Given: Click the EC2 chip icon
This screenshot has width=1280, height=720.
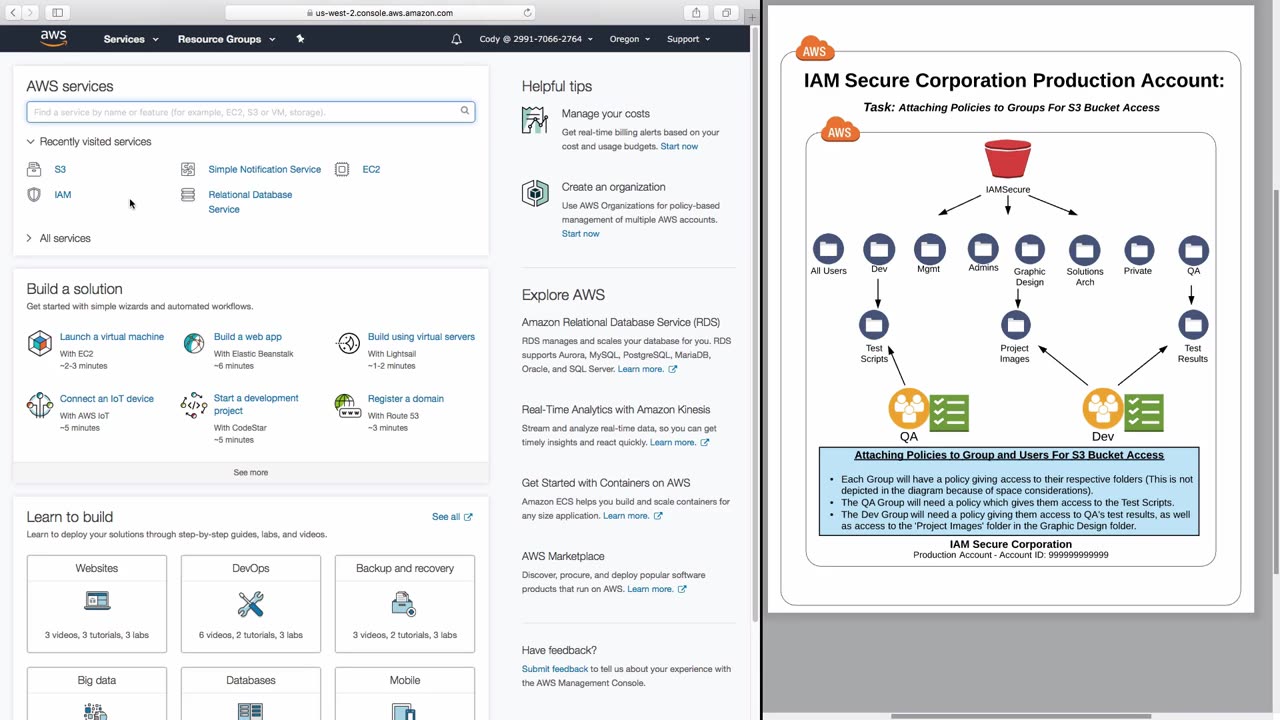Looking at the screenshot, I should pyautogui.click(x=342, y=169).
